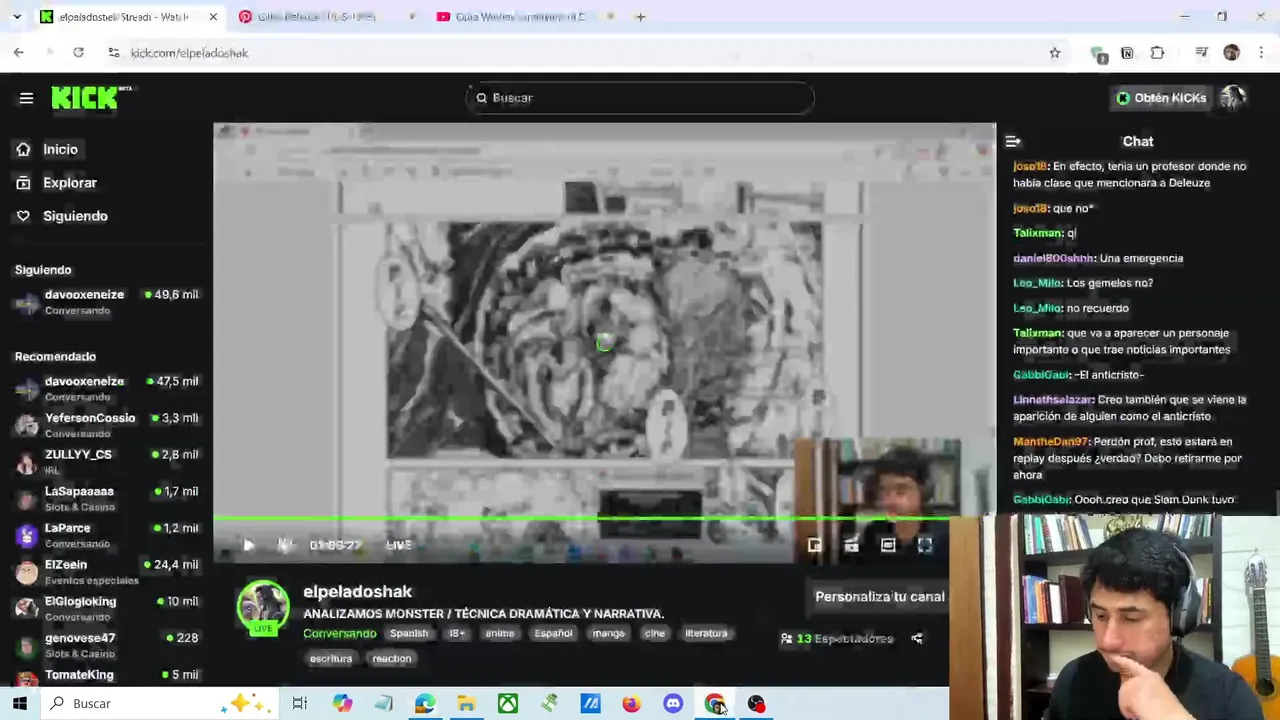Open the user profile avatar menu

click(x=1232, y=98)
